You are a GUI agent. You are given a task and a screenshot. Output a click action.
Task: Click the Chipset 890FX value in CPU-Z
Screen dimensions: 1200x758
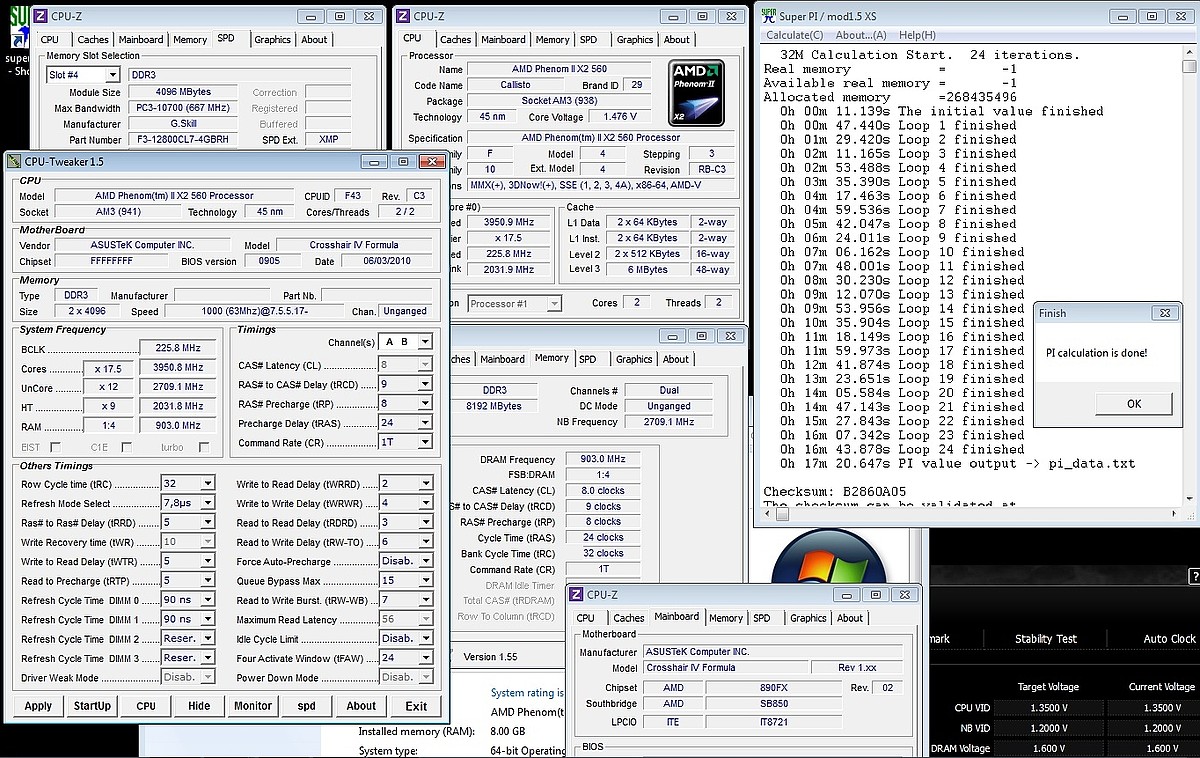coord(774,688)
